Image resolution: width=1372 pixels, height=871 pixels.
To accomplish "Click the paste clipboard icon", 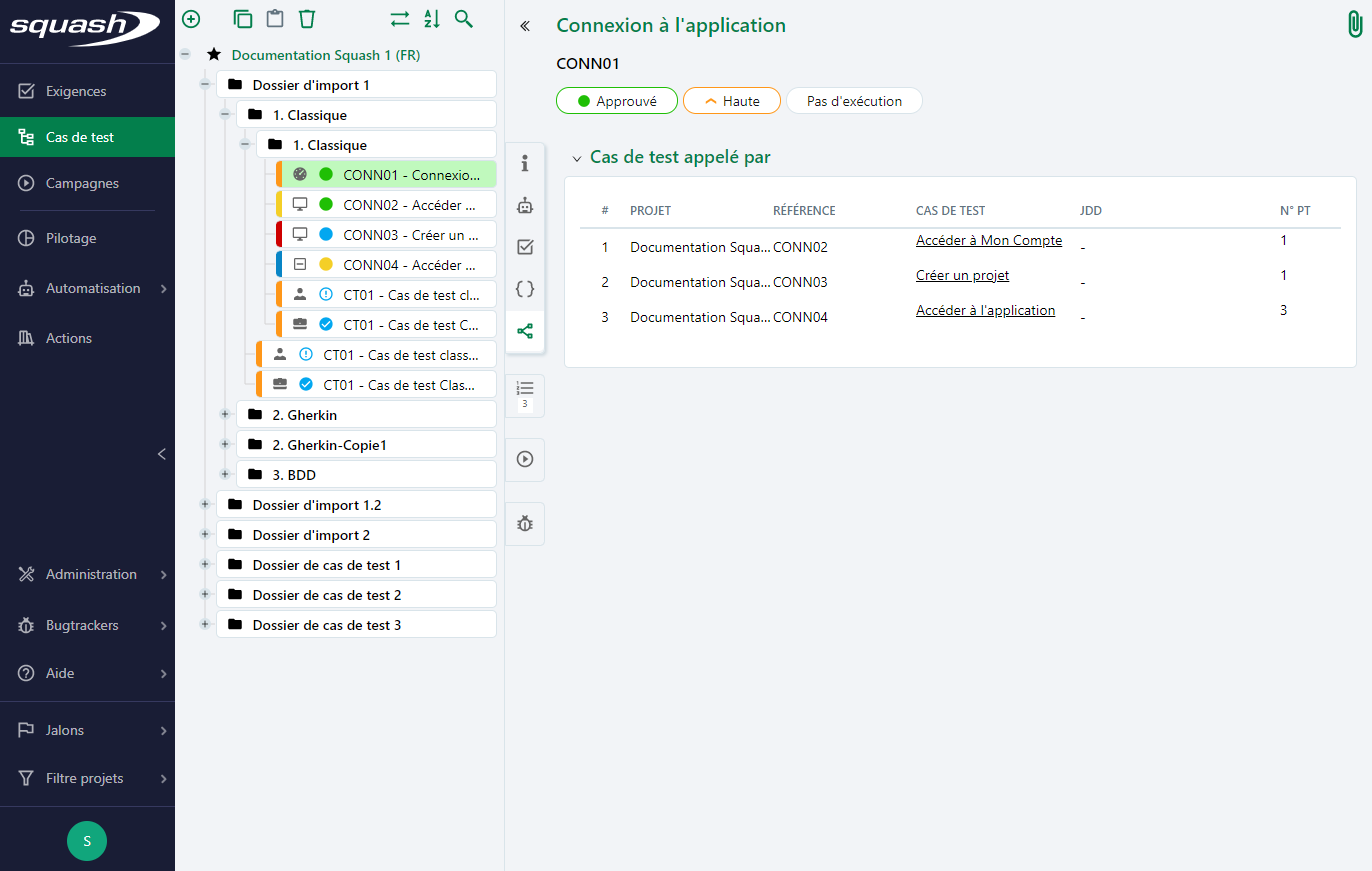I will click(274, 19).
